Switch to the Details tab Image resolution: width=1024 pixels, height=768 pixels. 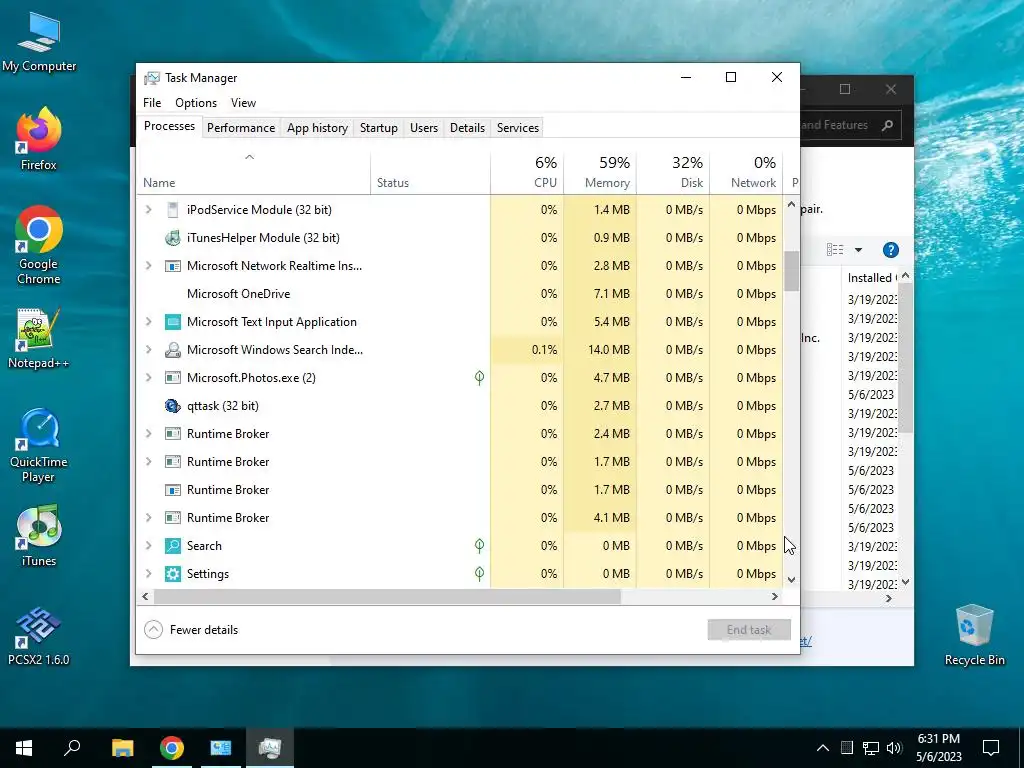click(x=468, y=128)
